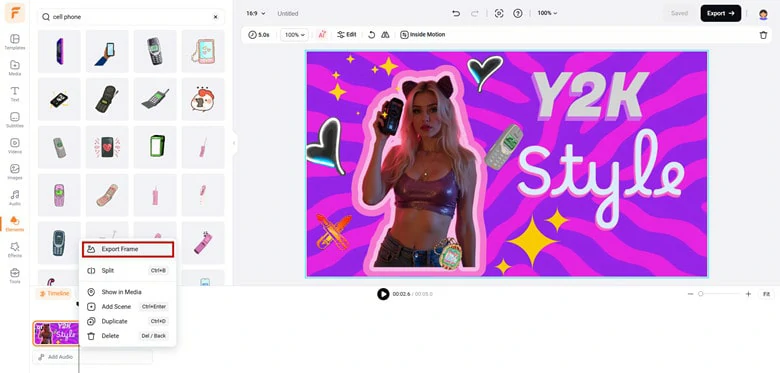Viewport: 780px width, 373px height.
Task: Select the Y2K Style scene thumbnail in timeline
Action: [x=56, y=333]
